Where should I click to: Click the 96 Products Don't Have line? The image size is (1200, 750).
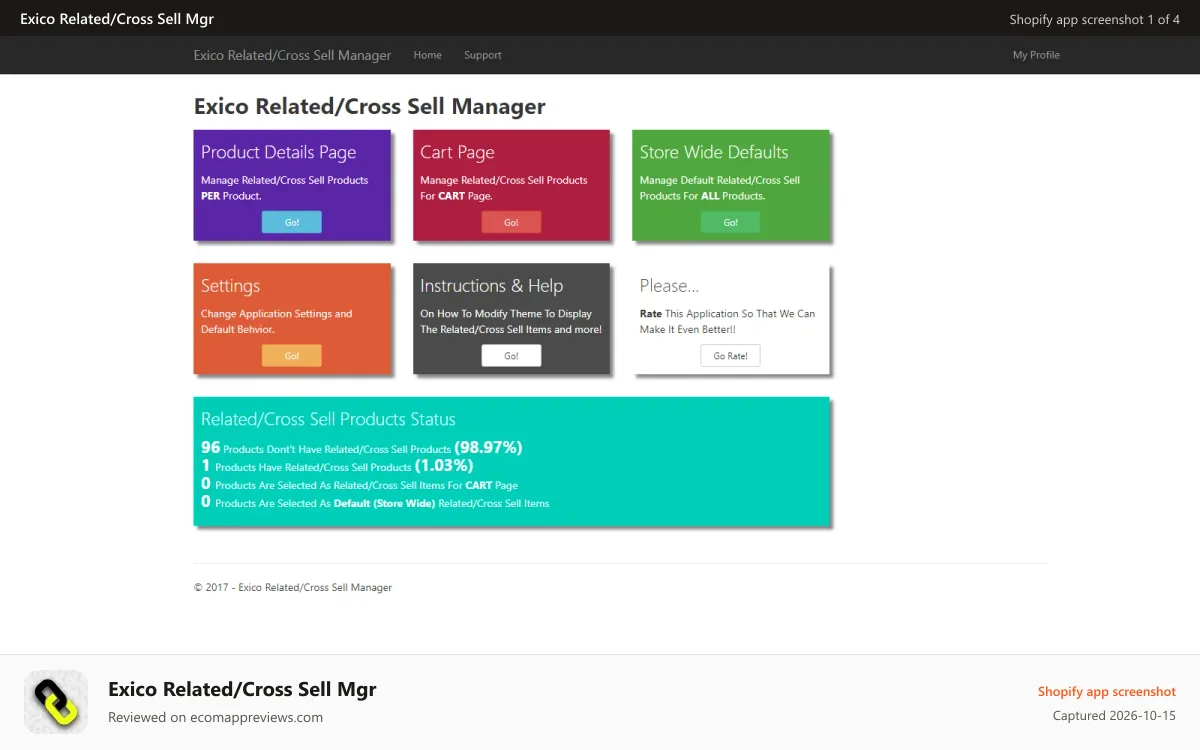pyautogui.click(x=362, y=447)
